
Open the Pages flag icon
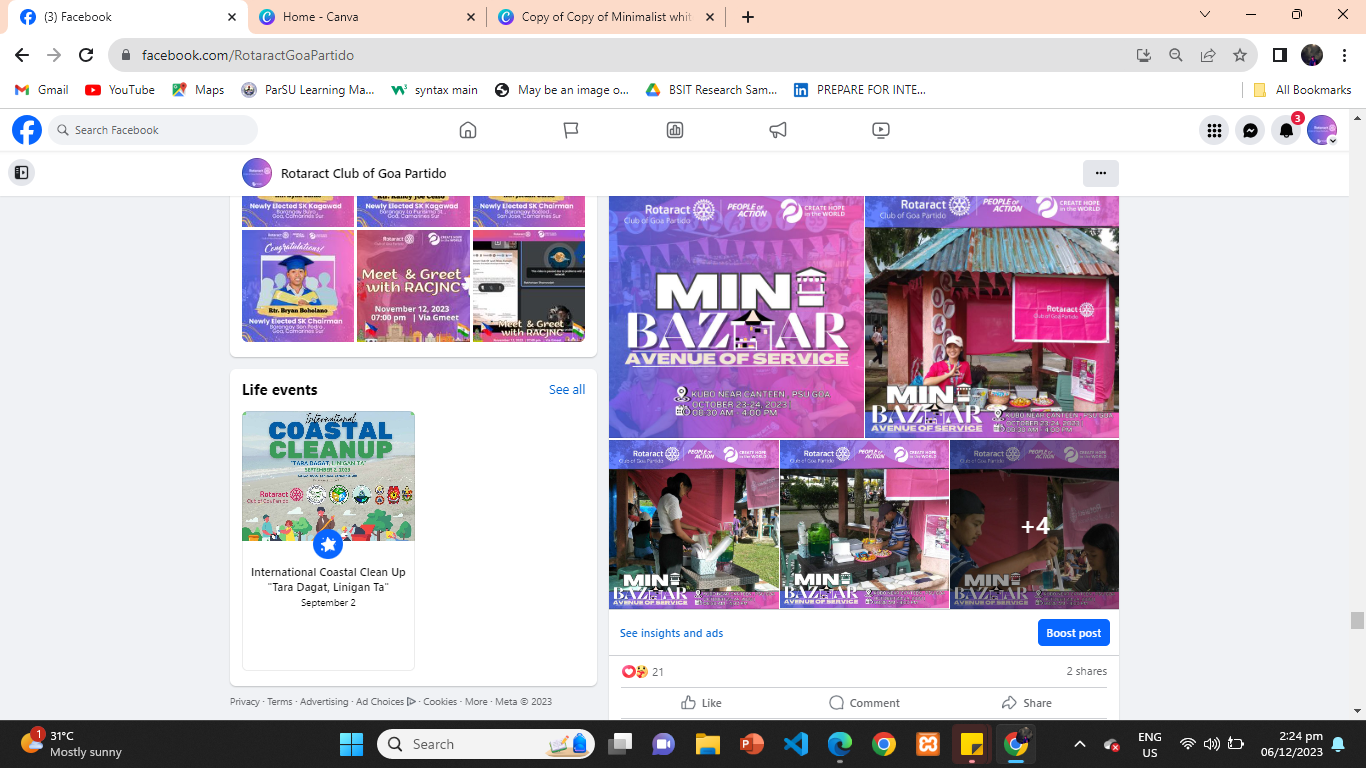tap(571, 130)
